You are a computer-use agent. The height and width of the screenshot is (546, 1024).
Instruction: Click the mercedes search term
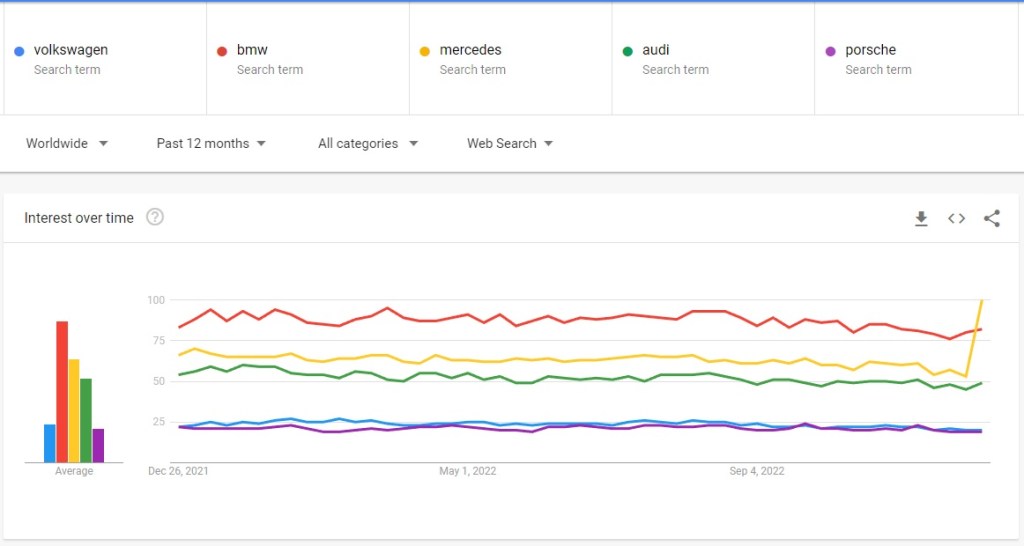pyautogui.click(x=471, y=50)
